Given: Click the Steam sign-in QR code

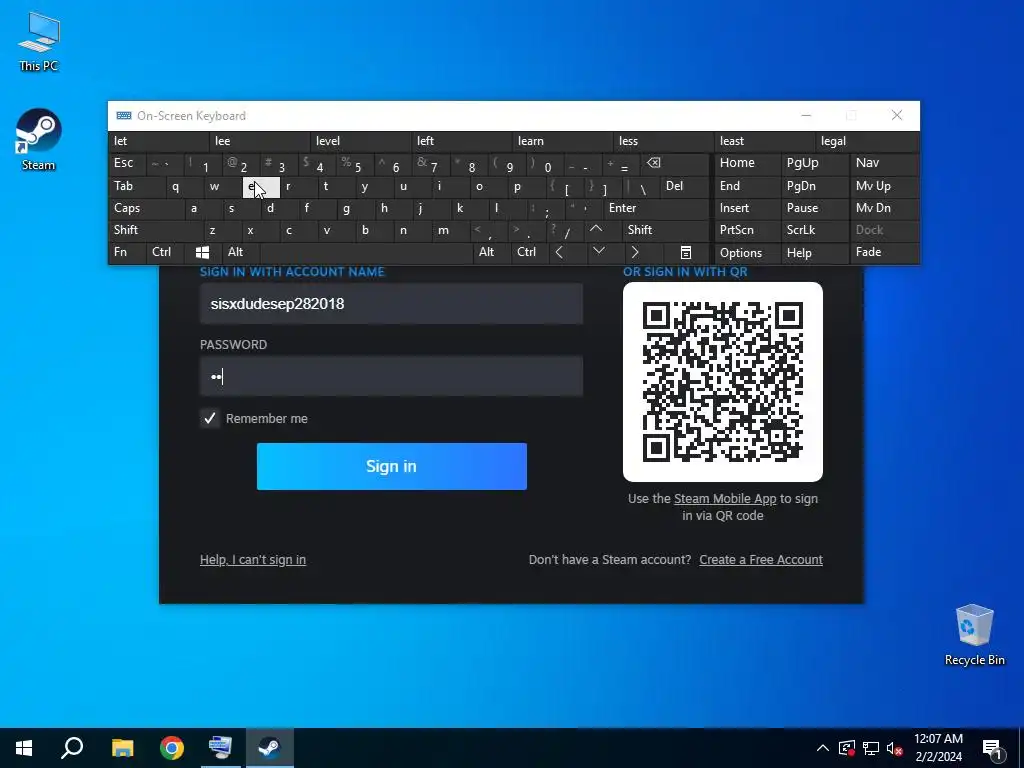Looking at the screenshot, I should (x=722, y=382).
